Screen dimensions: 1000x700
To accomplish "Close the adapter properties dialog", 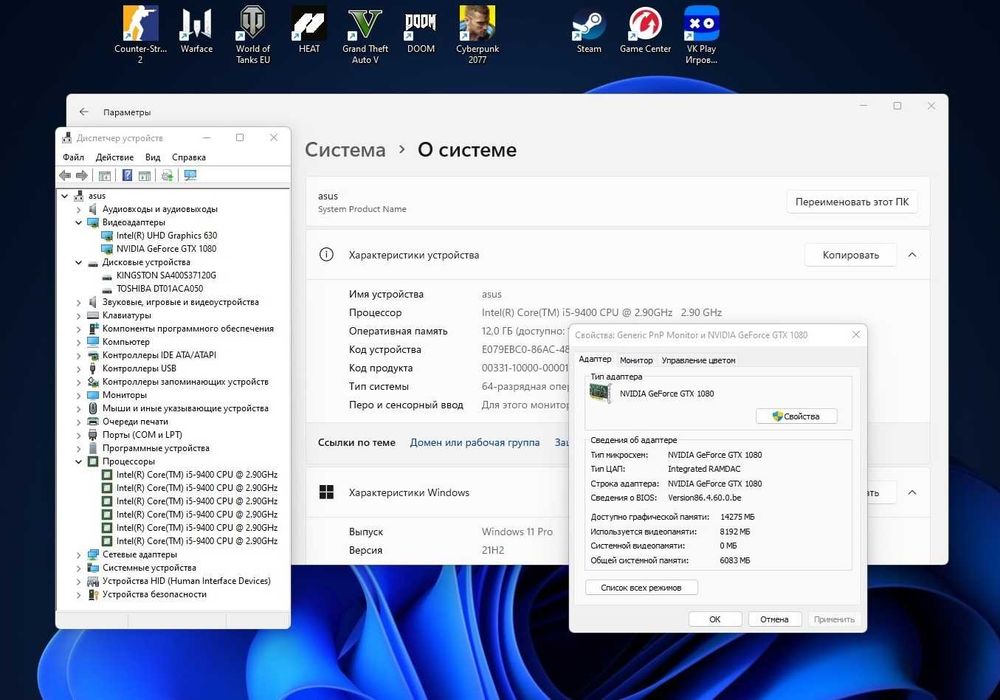I will coord(856,335).
